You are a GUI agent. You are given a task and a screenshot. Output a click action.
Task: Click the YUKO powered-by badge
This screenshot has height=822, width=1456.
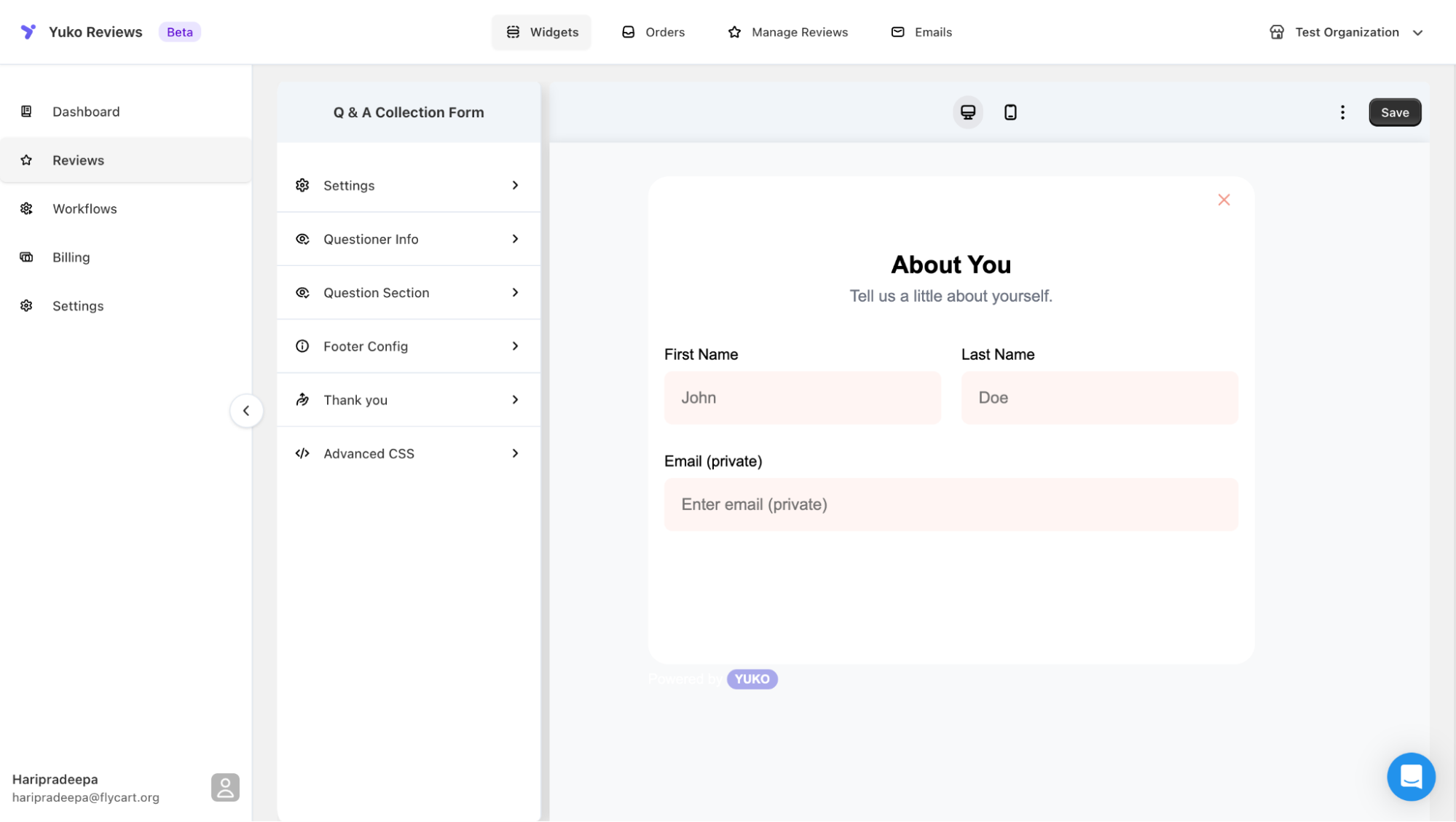752,679
